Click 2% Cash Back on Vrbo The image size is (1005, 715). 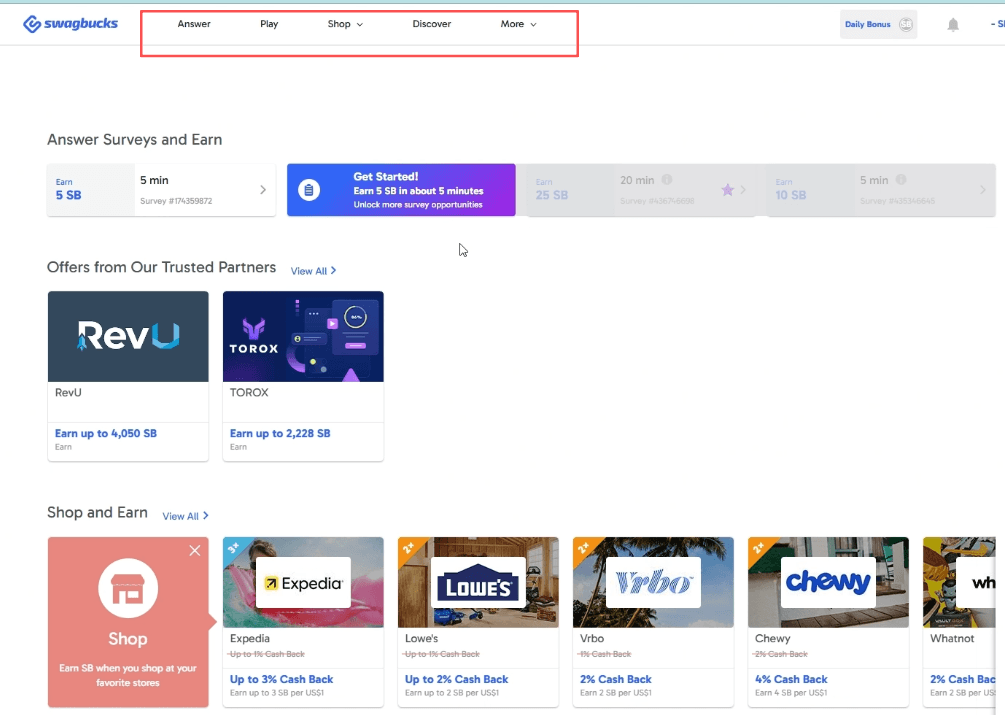pyautogui.click(x=616, y=679)
